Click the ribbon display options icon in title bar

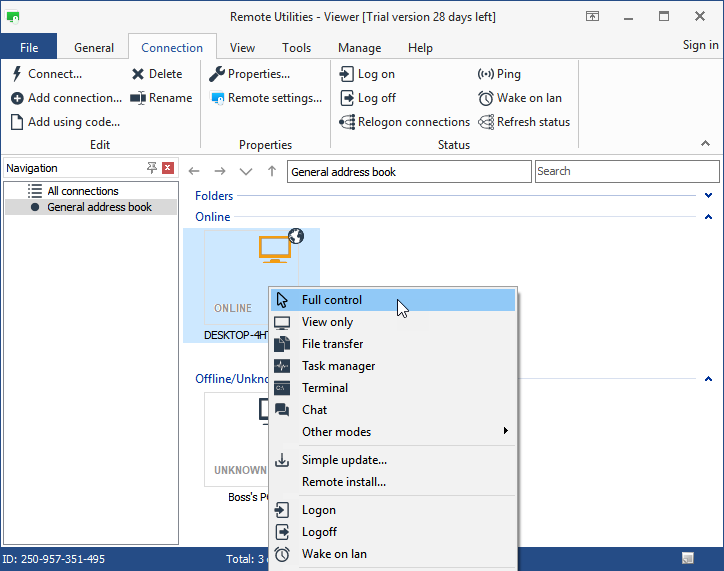click(592, 17)
